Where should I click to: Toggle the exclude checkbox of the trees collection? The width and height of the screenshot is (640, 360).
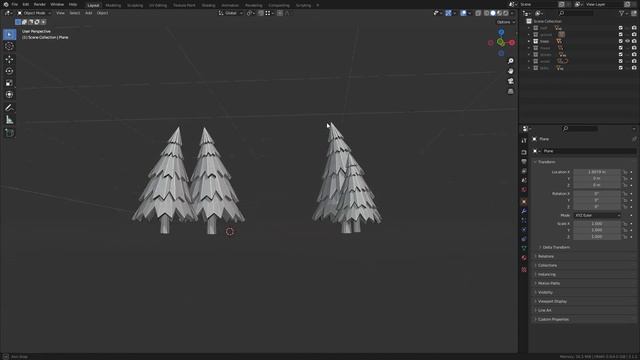pyautogui.click(x=621, y=41)
